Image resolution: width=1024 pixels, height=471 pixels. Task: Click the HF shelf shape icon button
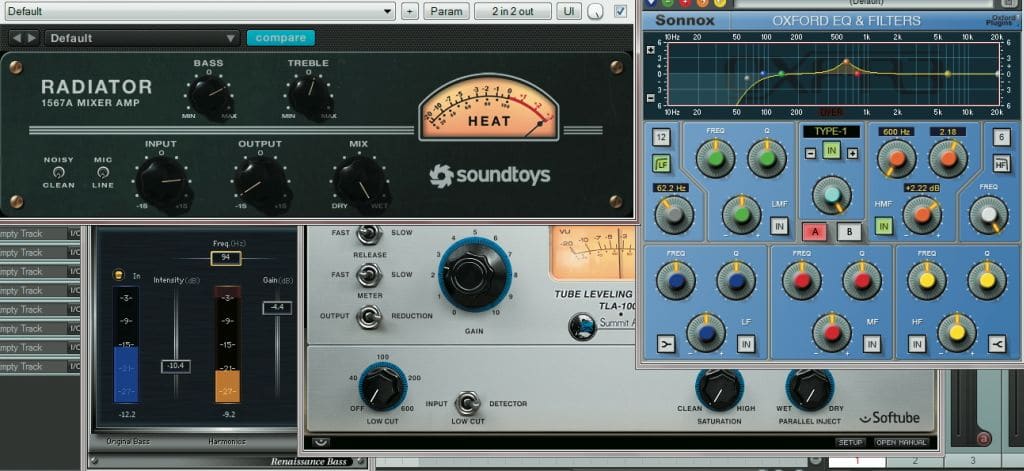click(x=997, y=344)
